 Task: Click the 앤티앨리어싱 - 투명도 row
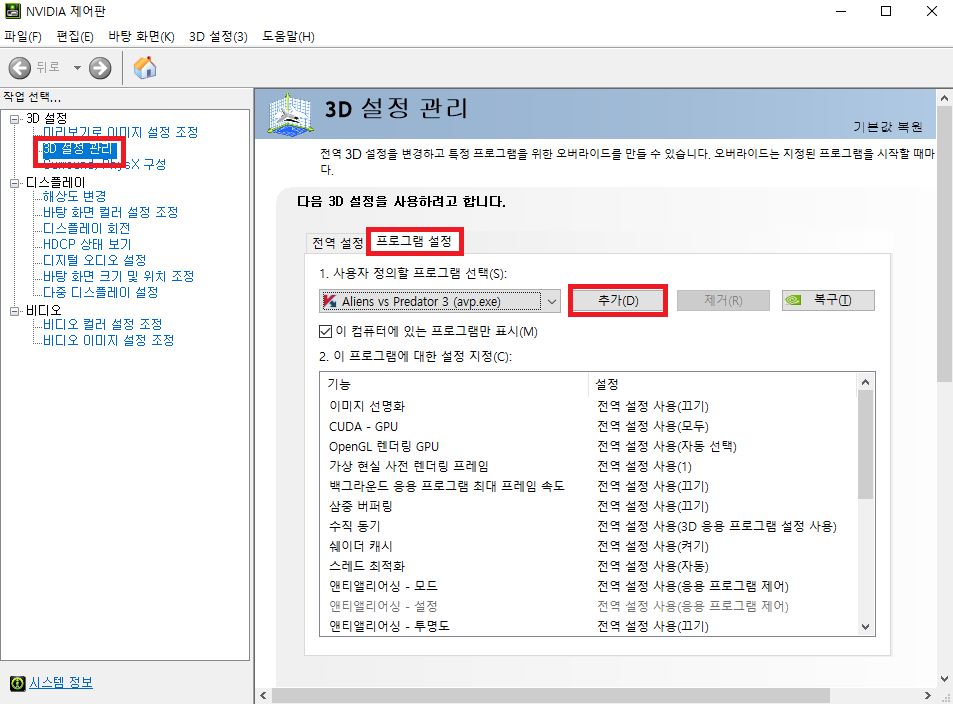pos(589,626)
